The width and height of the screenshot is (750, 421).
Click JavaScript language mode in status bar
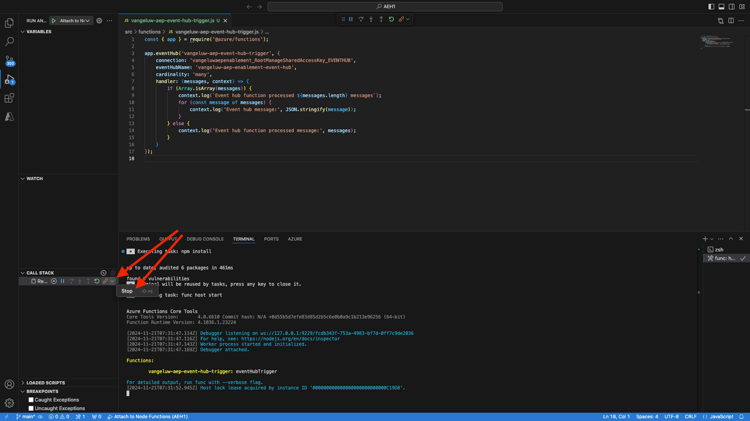click(721, 417)
